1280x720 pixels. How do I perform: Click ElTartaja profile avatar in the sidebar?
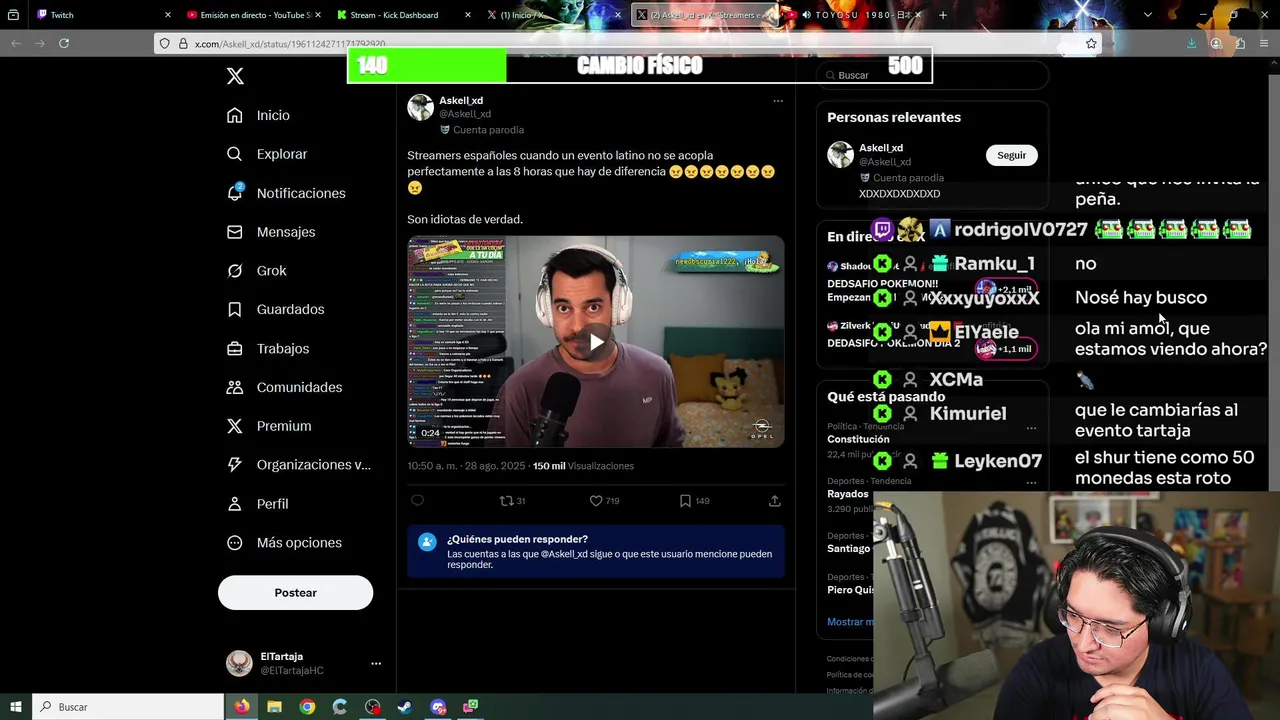(239, 663)
